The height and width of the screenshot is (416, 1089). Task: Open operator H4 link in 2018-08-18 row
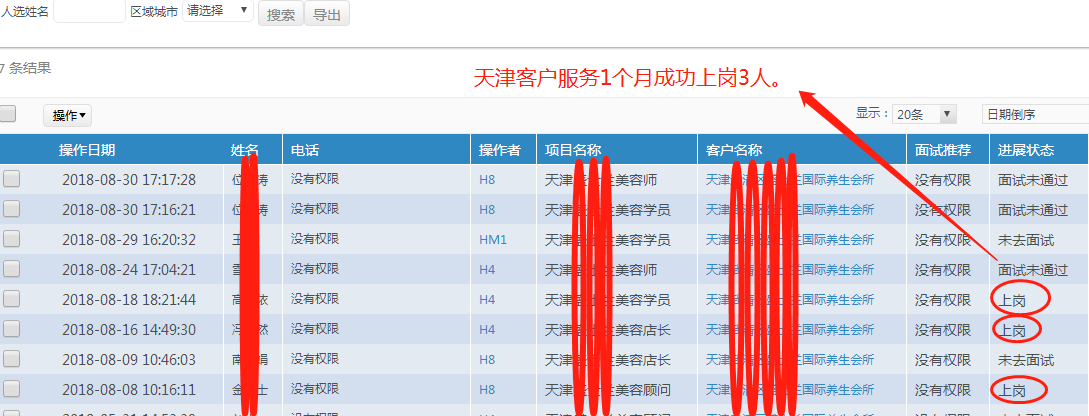click(487, 299)
